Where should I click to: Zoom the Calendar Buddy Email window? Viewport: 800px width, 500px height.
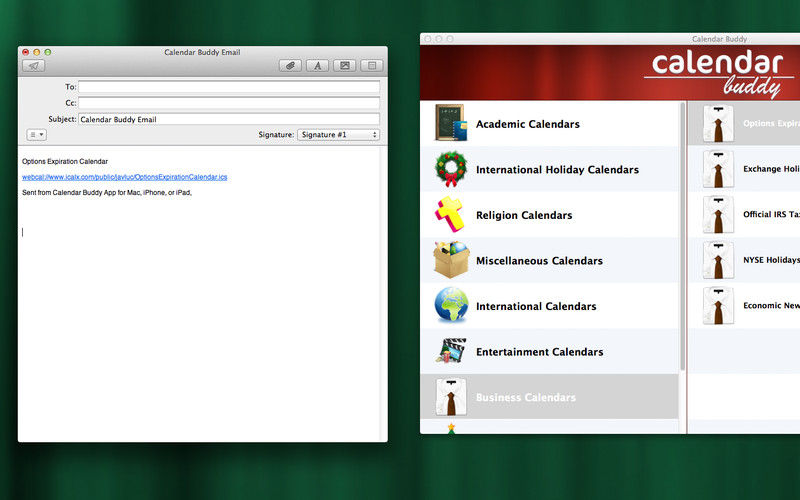click(48, 52)
